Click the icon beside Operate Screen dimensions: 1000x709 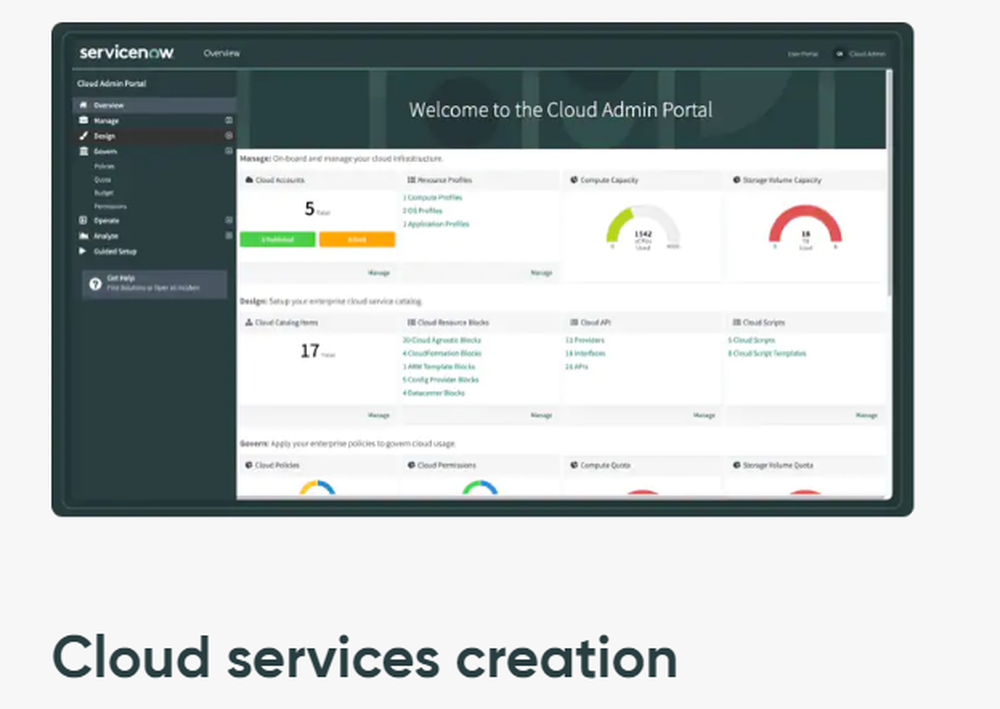click(x=83, y=220)
